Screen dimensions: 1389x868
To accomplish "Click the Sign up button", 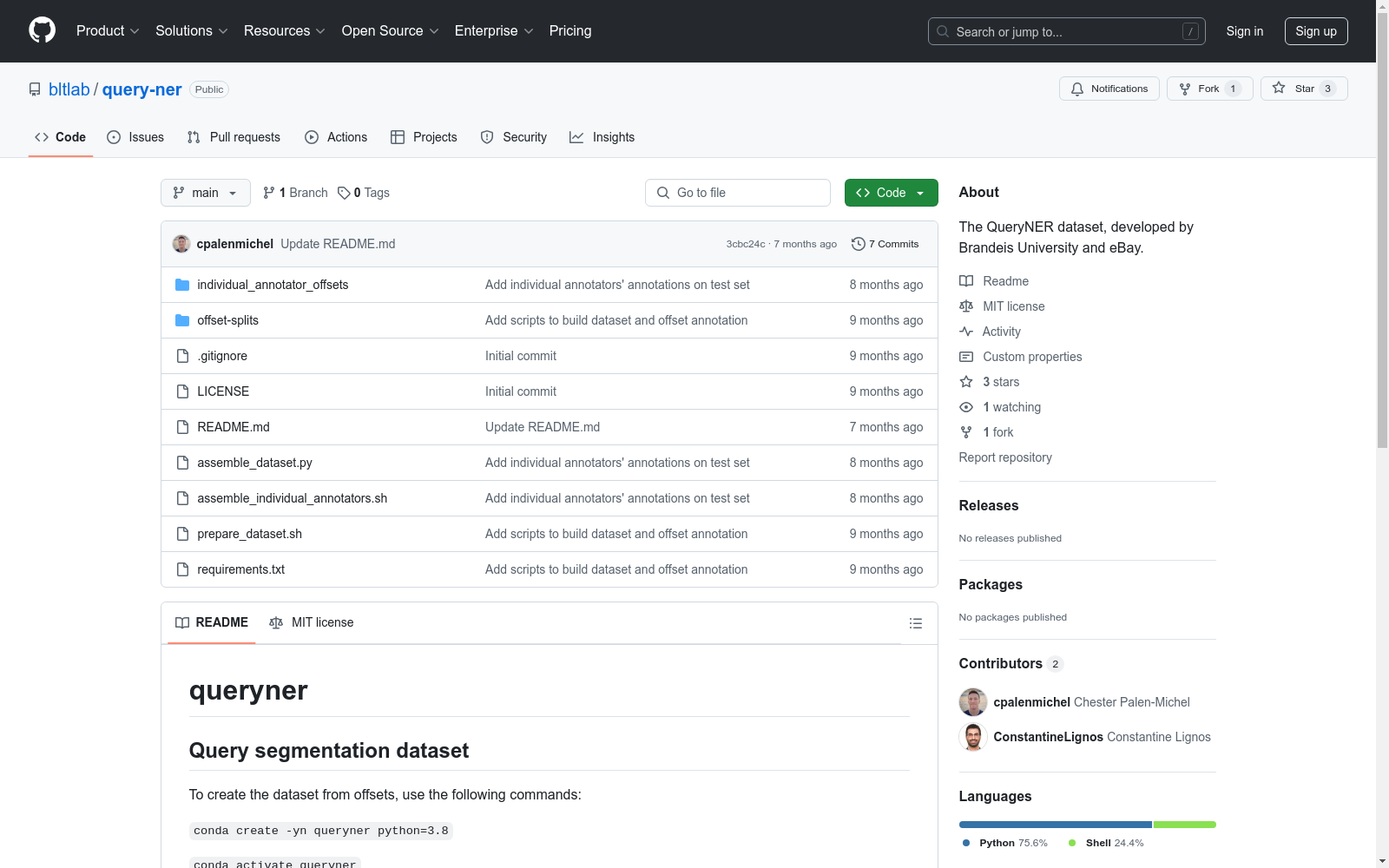I will pyautogui.click(x=1316, y=31).
